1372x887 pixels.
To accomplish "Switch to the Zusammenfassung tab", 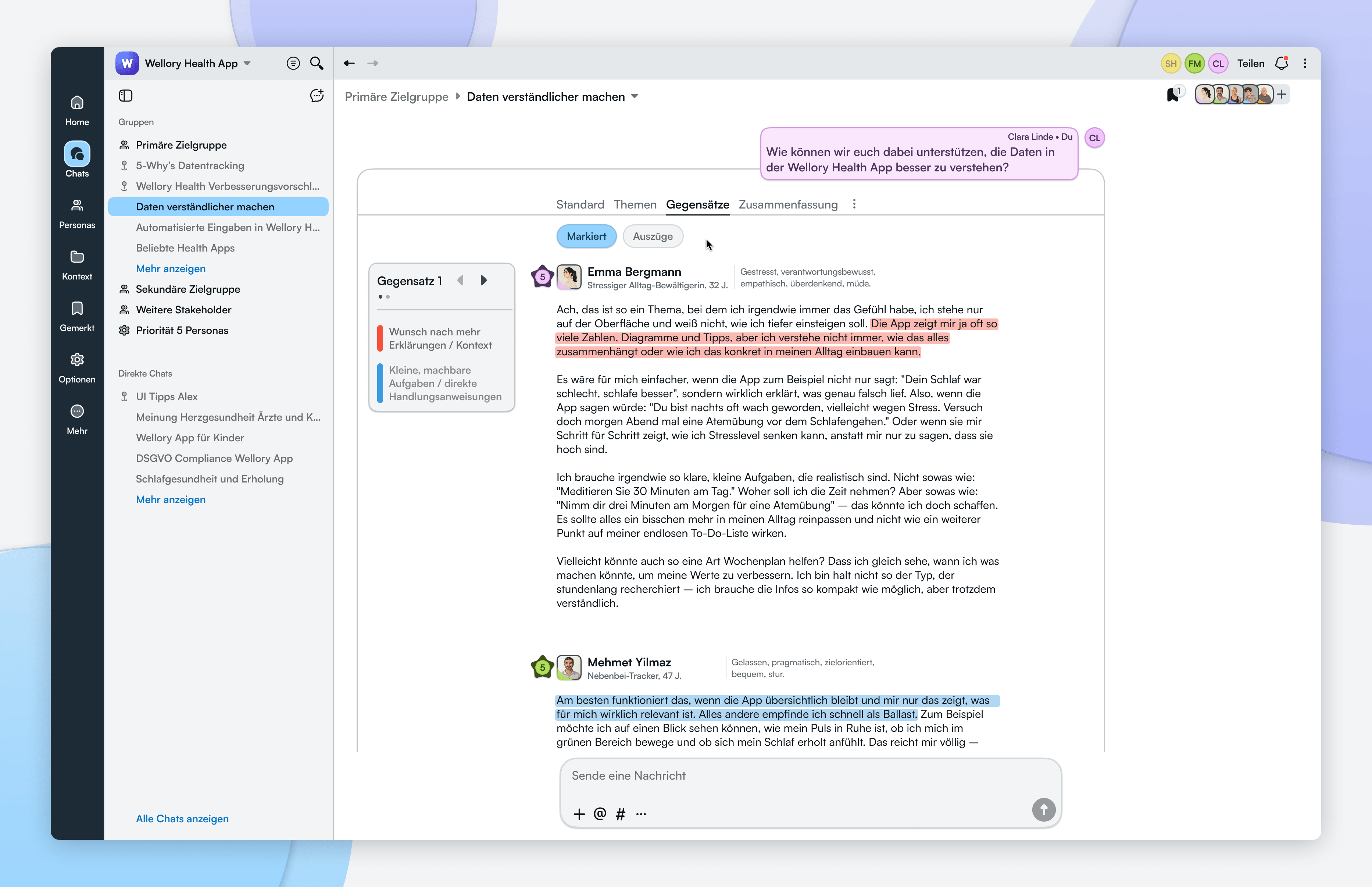I will click(x=788, y=204).
